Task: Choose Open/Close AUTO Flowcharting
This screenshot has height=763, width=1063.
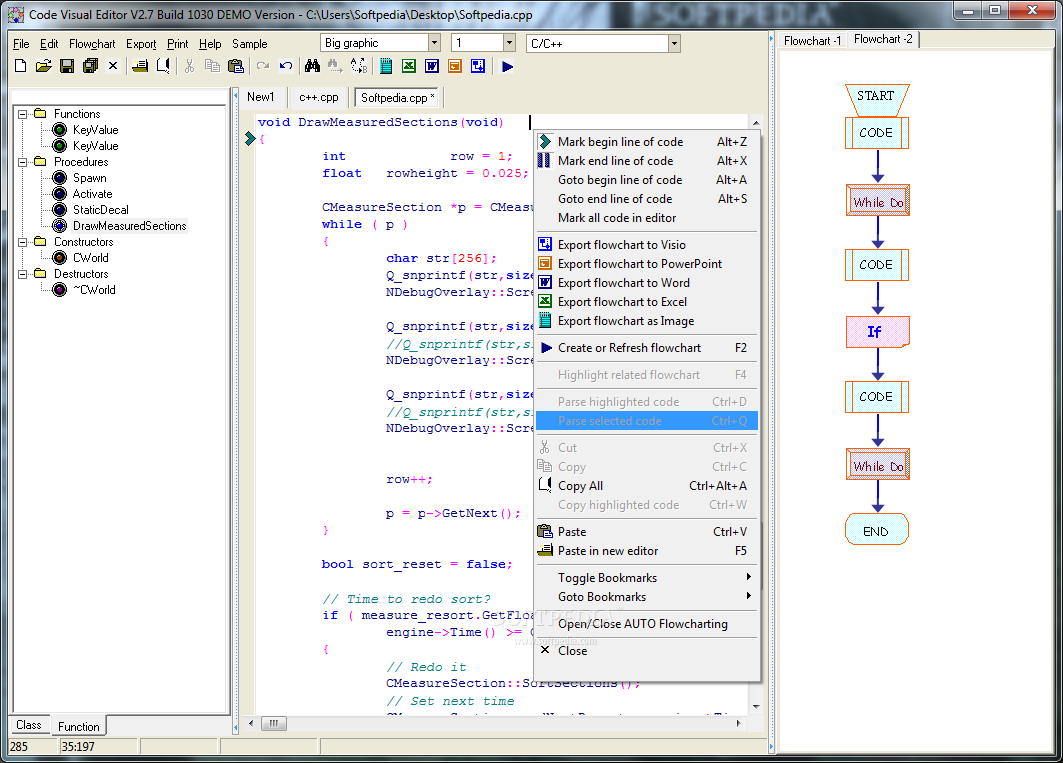Action: coord(647,624)
